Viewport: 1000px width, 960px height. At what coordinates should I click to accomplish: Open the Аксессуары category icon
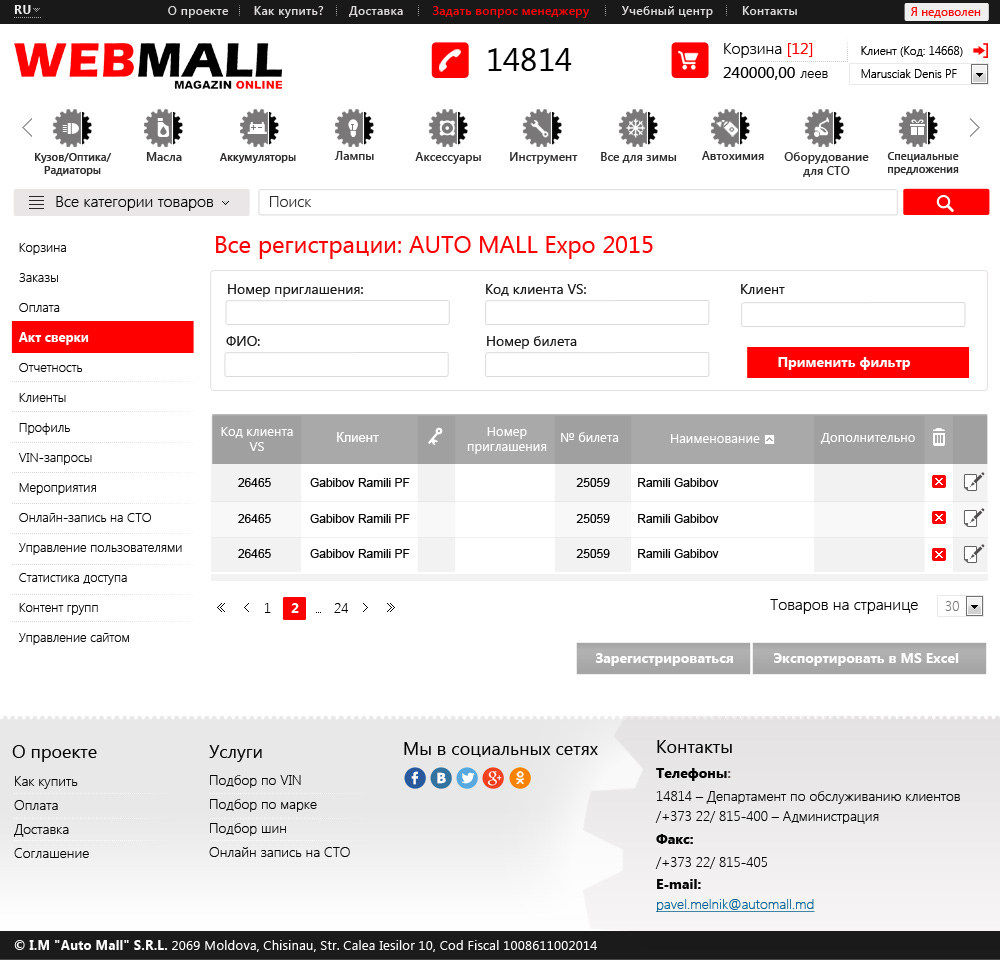pyautogui.click(x=448, y=128)
